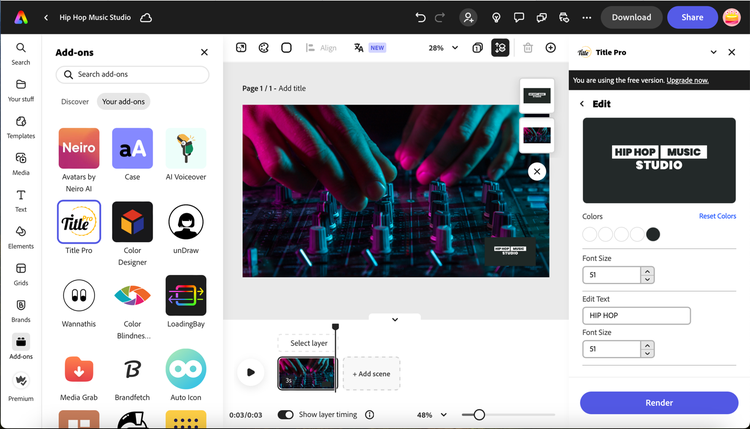Image resolution: width=750 pixels, height=429 pixels.
Task: Open Elements panel in sidebar
Action: pos(21,238)
